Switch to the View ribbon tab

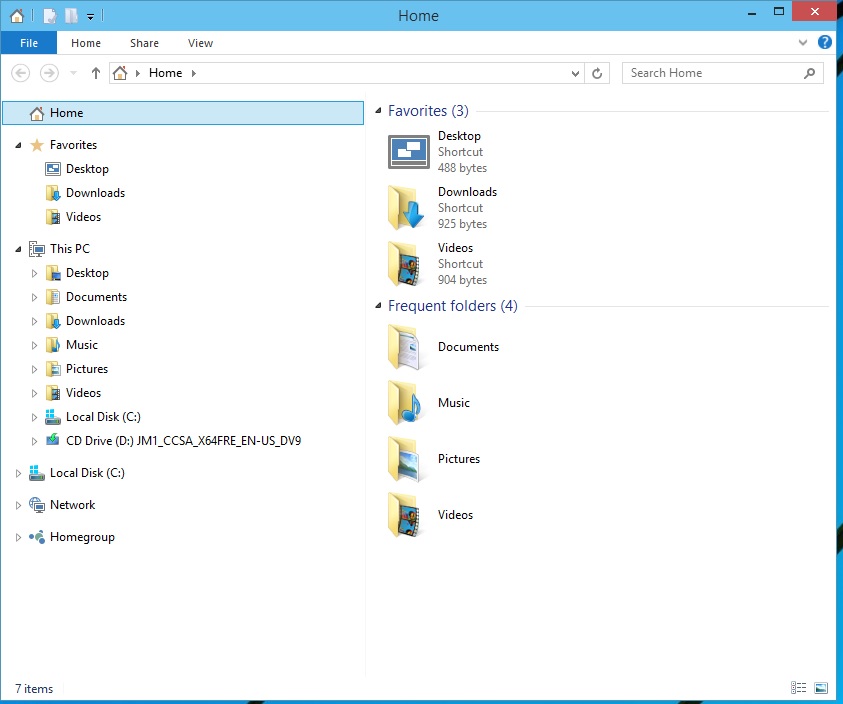coord(200,43)
